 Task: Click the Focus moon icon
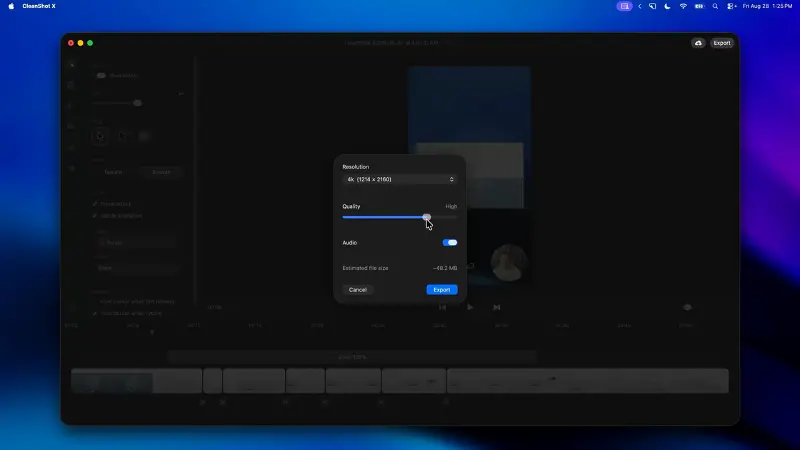click(x=667, y=6)
